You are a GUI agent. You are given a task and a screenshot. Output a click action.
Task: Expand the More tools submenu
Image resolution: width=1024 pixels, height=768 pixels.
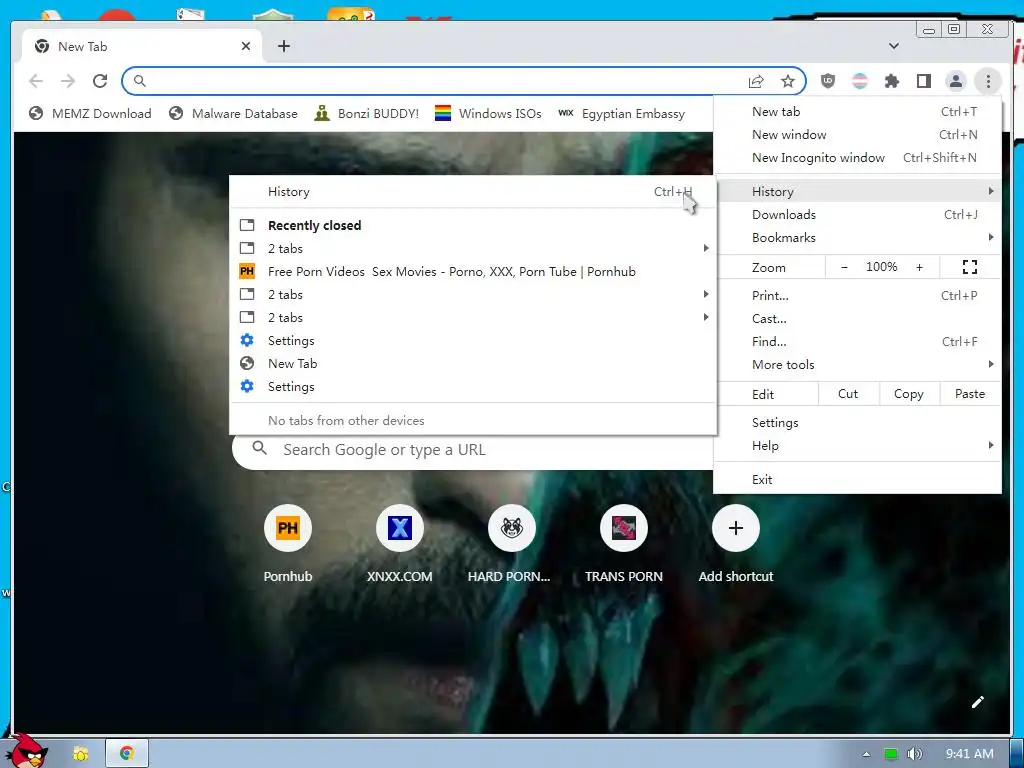857,364
